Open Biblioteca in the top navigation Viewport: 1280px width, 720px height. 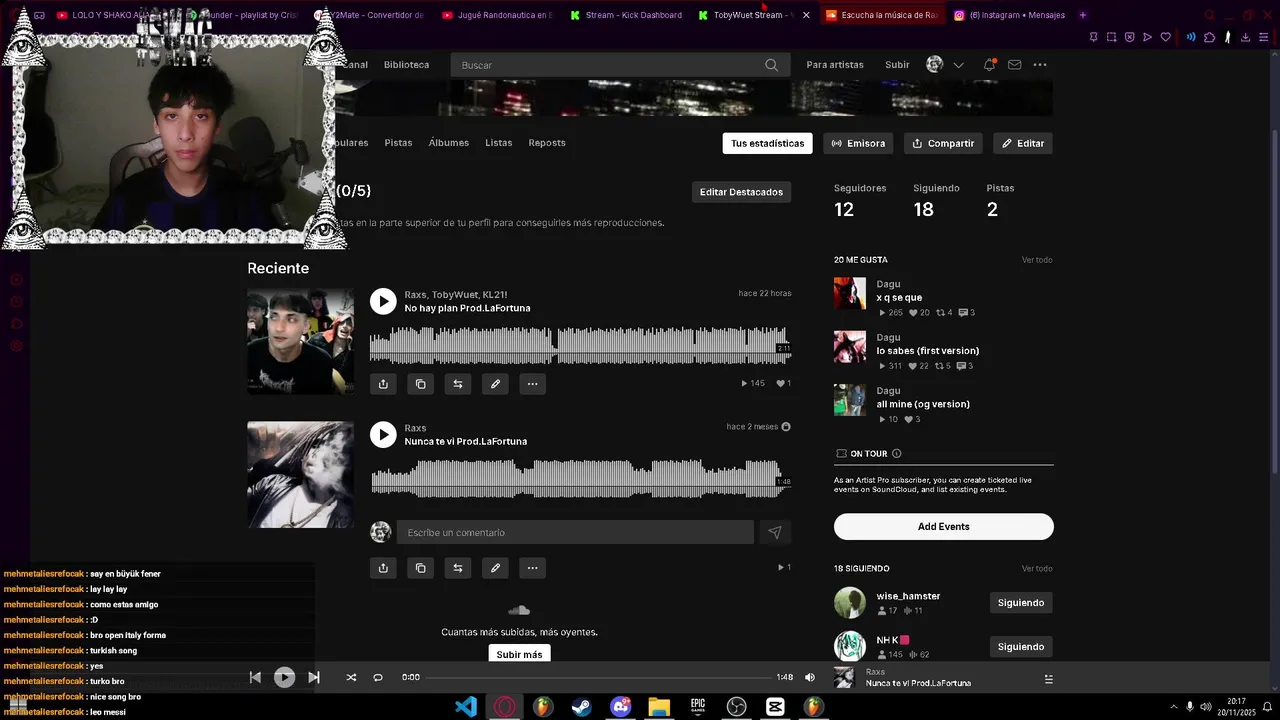point(406,65)
